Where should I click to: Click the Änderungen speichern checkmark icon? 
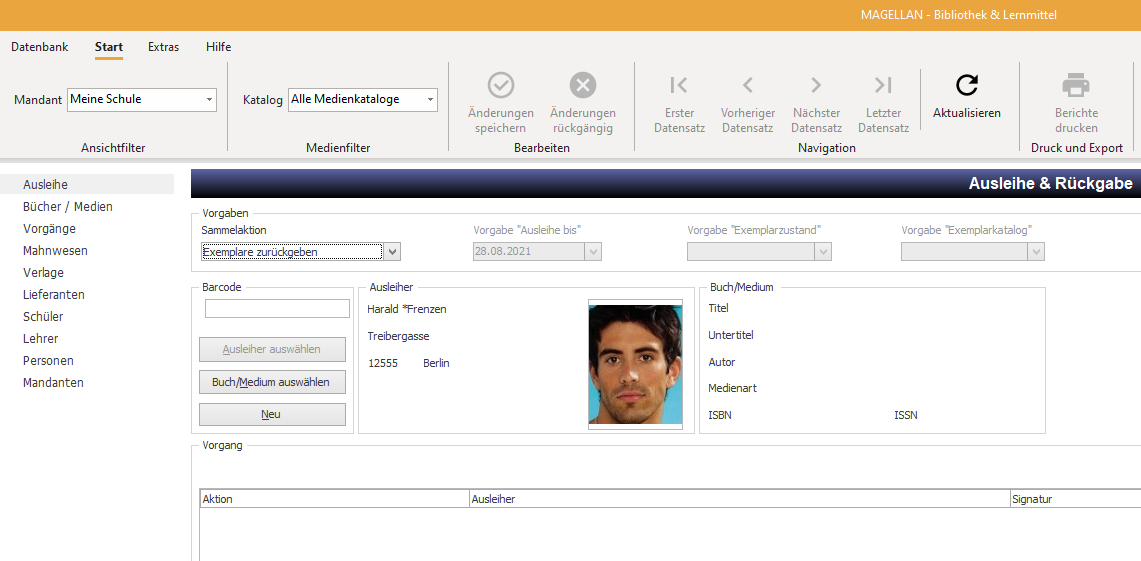[x=501, y=85]
